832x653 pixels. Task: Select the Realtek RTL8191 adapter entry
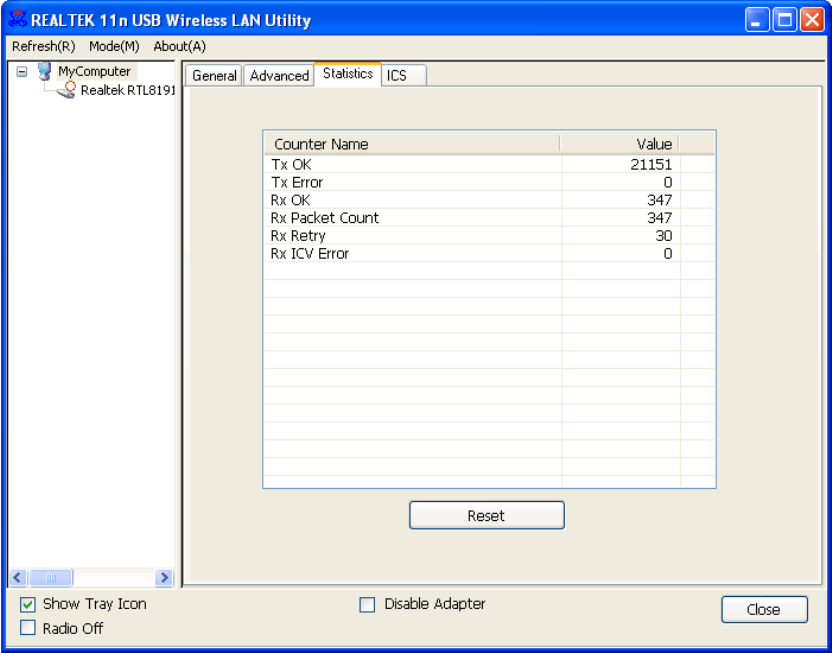(x=127, y=90)
